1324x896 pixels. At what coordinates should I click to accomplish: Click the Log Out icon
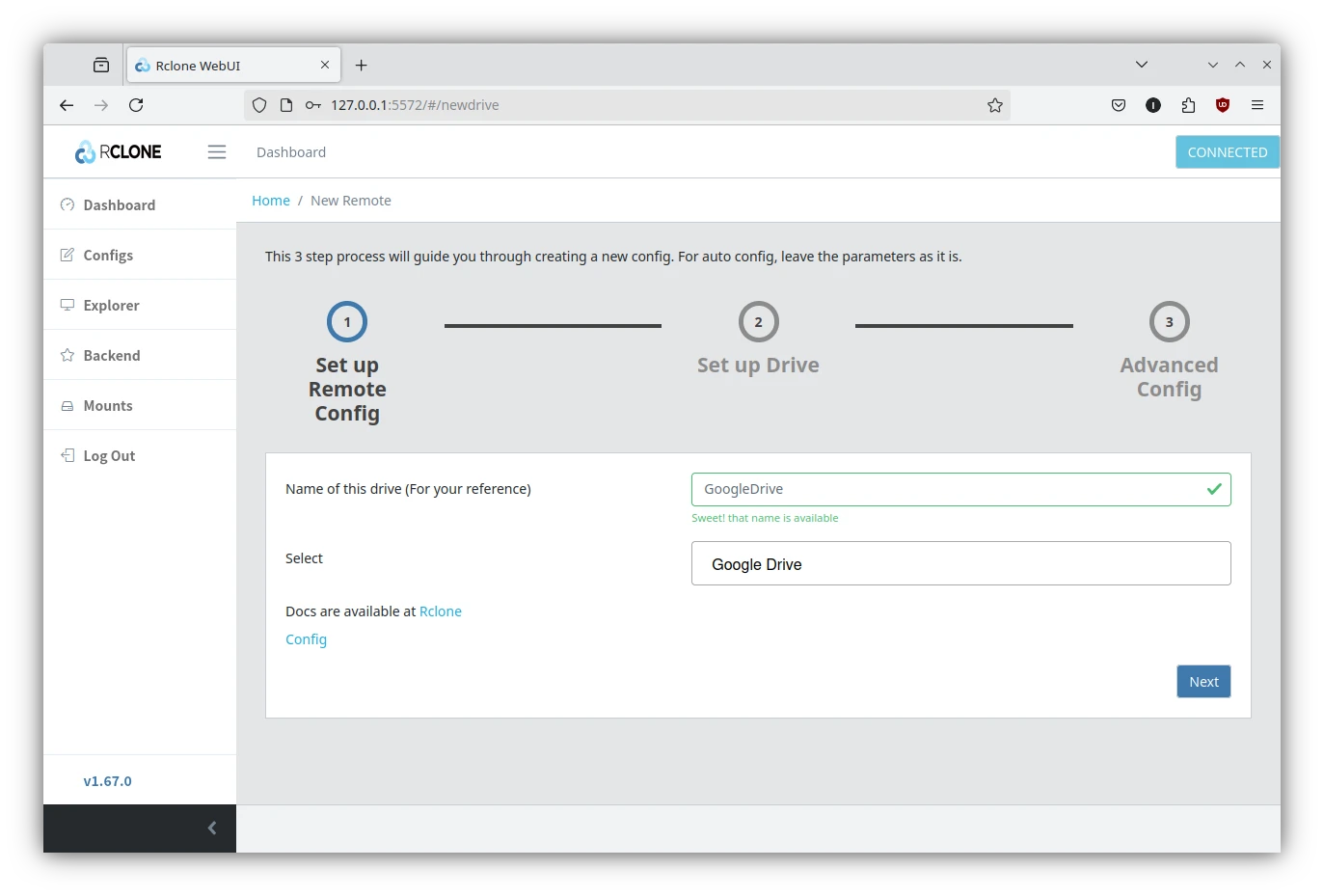click(x=68, y=455)
